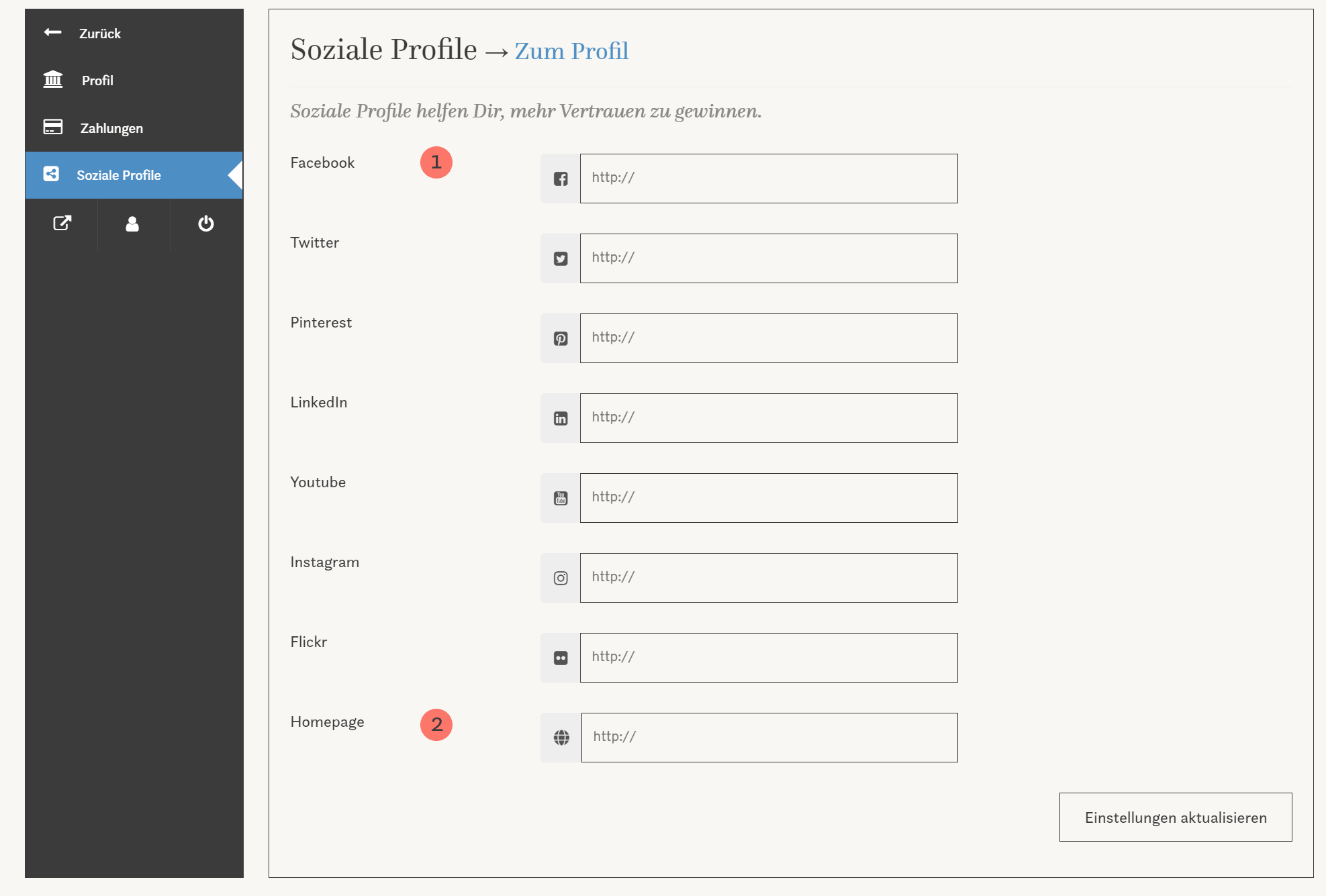Focus the Homepage URL input field
Image resolution: width=1326 pixels, height=896 pixels.
pos(769,738)
